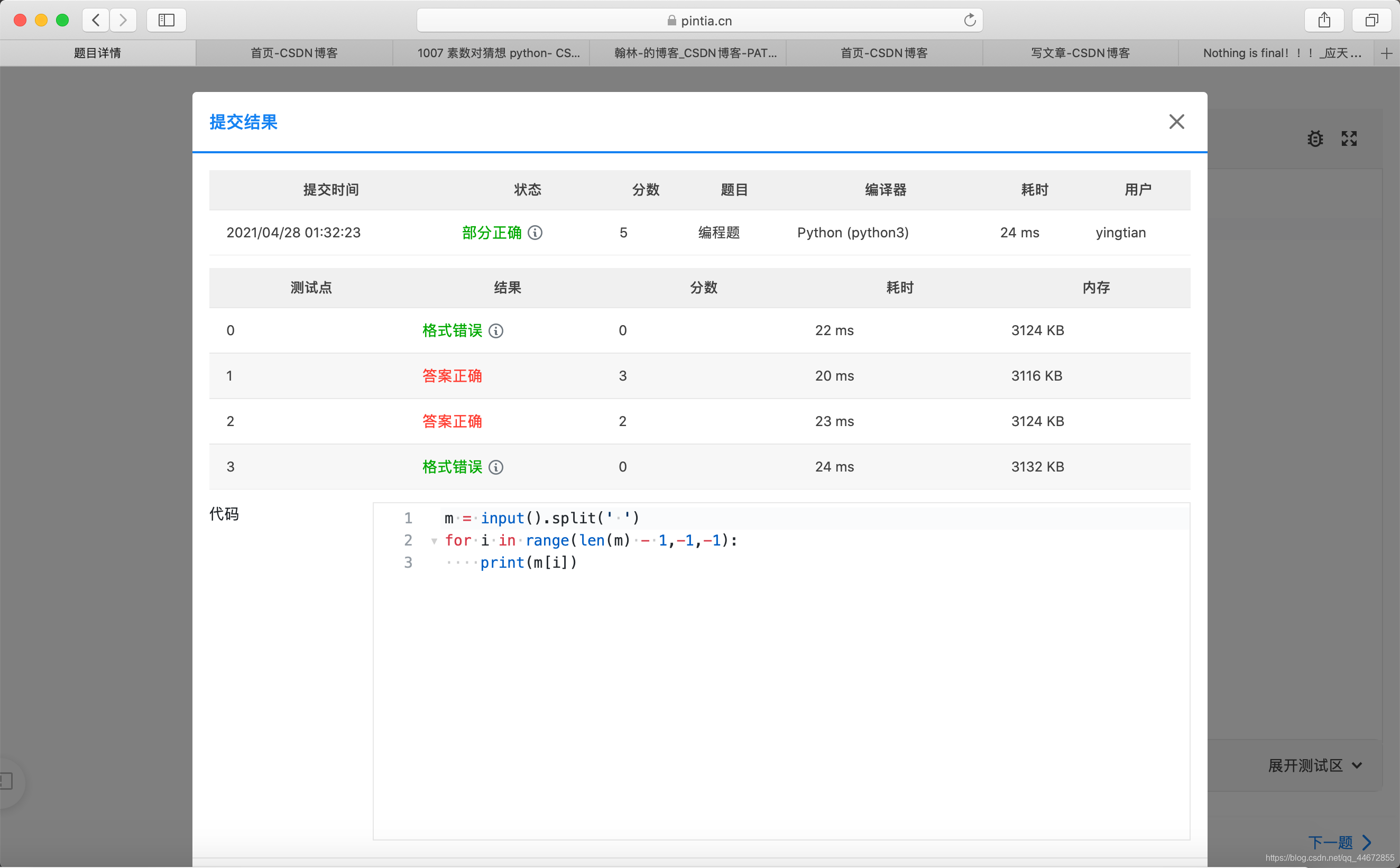Click the 3116 KB memory value

point(1037,376)
